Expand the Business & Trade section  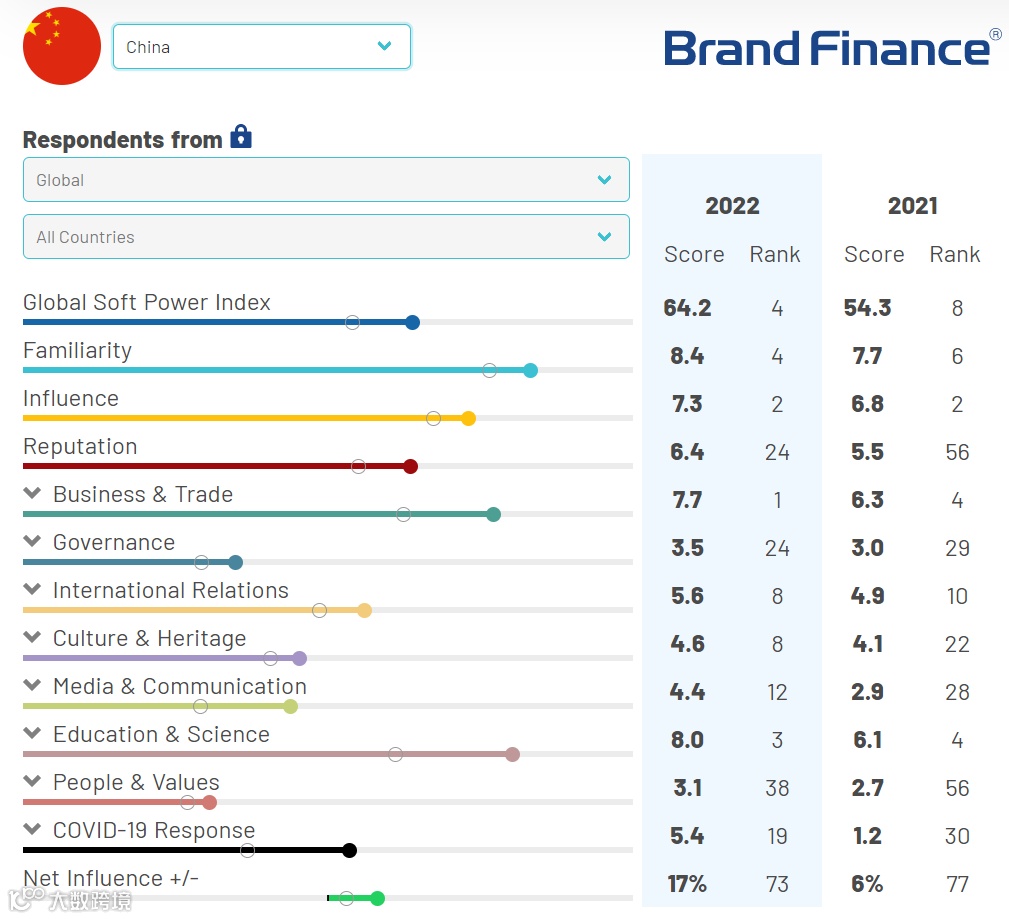coord(32,494)
